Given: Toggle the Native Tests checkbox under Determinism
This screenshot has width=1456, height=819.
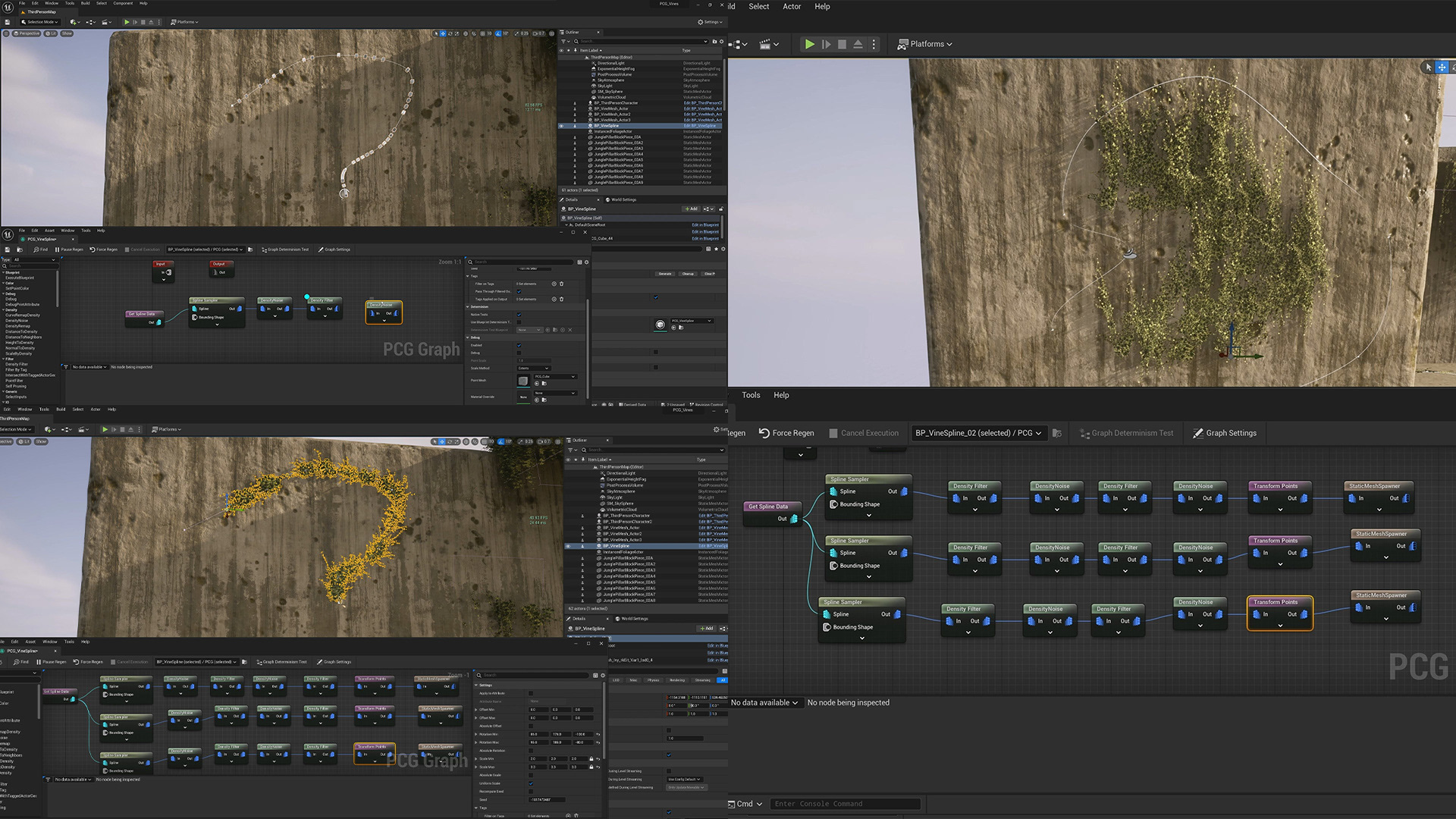Looking at the screenshot, I should (519, 314).
